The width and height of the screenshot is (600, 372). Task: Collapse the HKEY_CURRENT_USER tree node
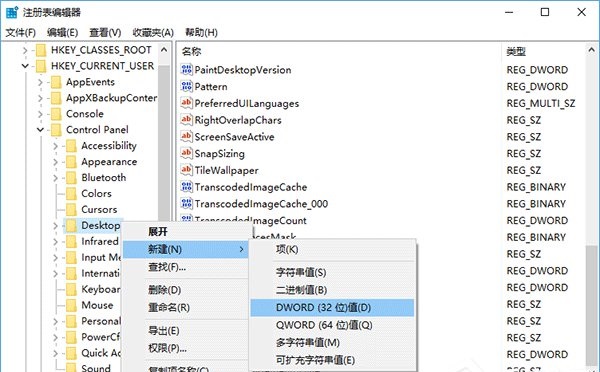click(x=25, y=66)
